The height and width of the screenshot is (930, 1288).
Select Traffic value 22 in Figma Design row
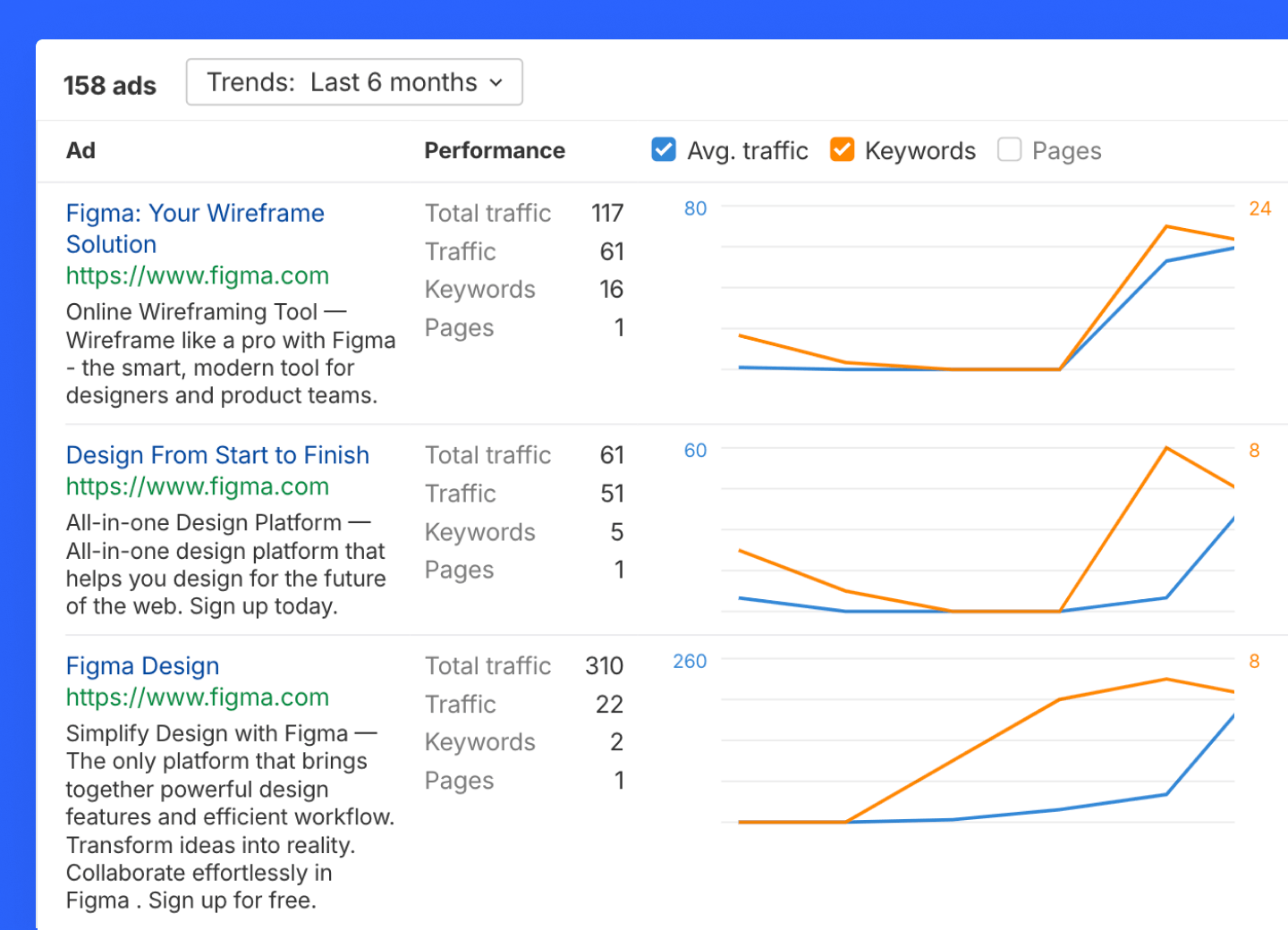click(610, 704)
